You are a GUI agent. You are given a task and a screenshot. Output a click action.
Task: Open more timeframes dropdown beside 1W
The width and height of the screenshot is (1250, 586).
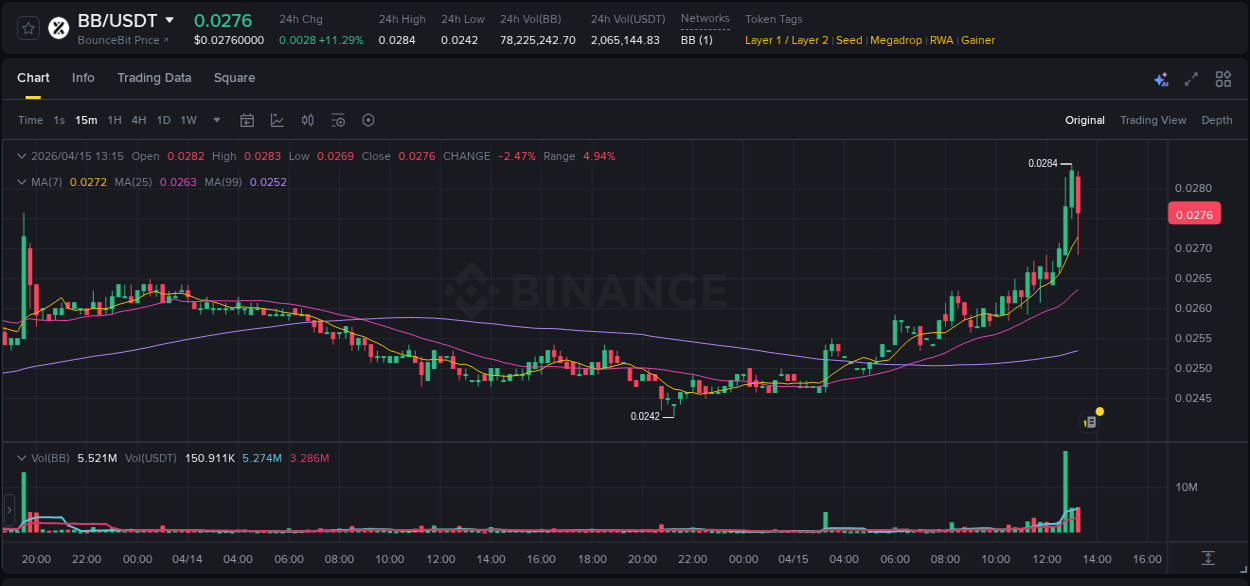point(215,120)
